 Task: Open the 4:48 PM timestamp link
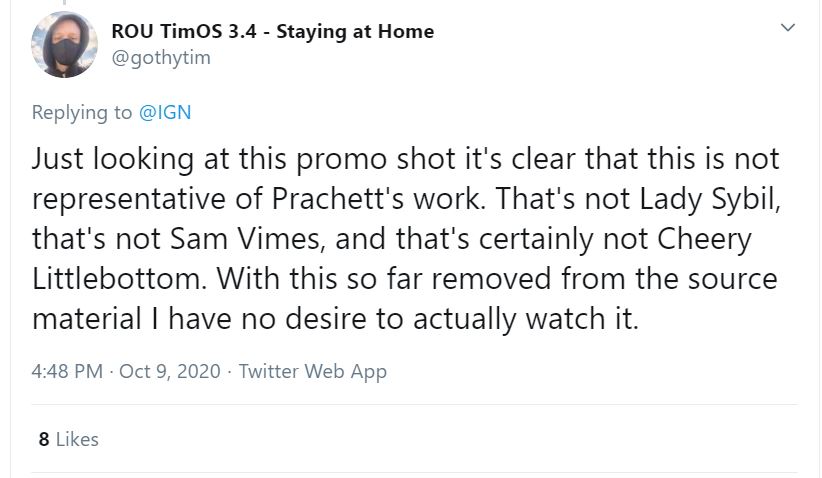coord(67,371)
